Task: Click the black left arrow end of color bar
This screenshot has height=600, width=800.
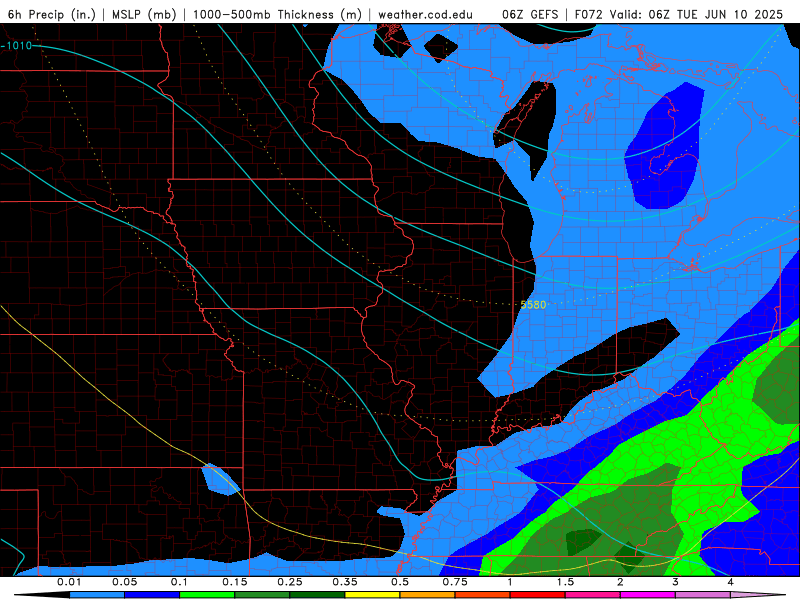Action: pyautogui.click(x=42, y=595)
